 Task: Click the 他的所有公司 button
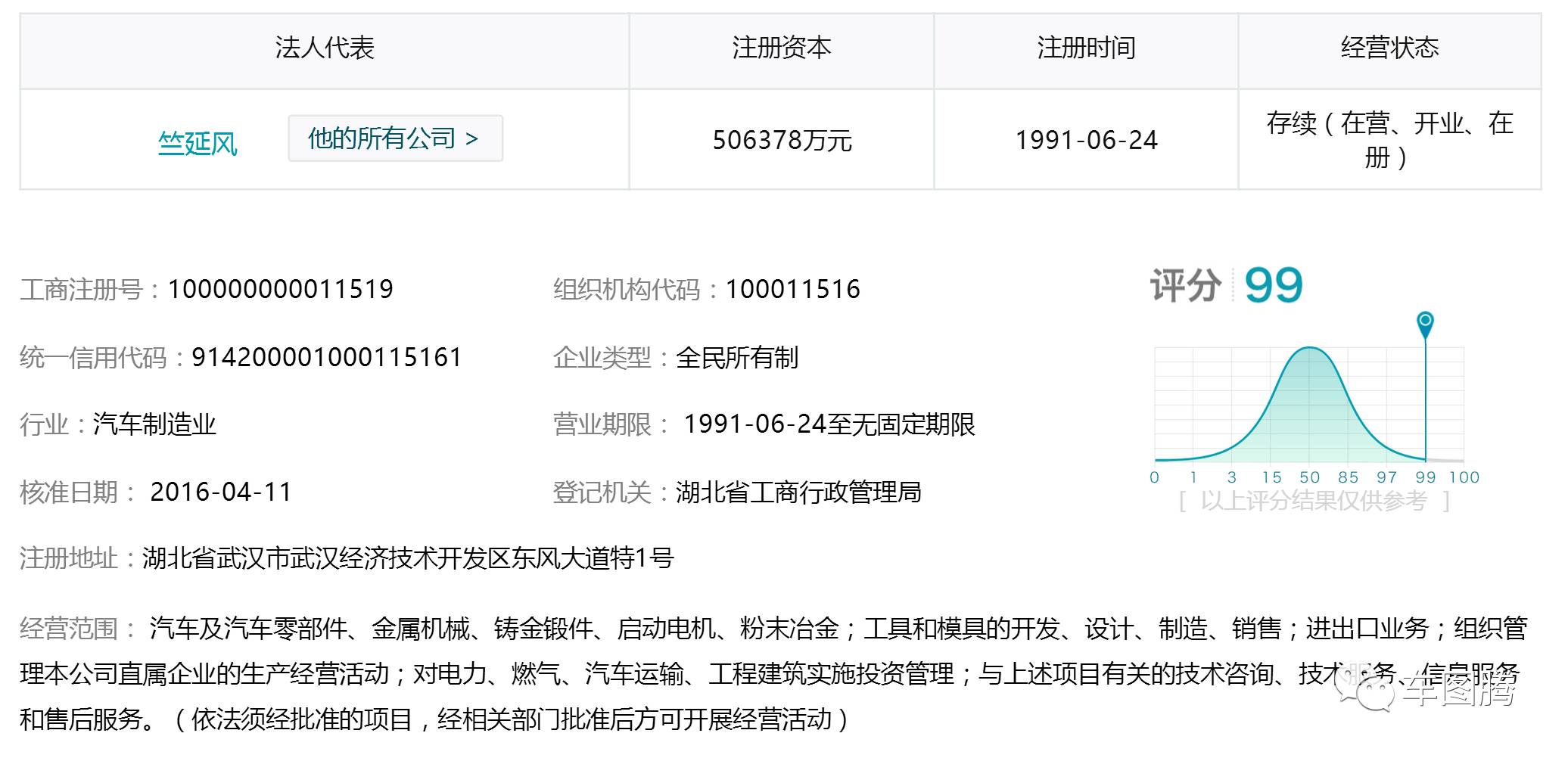[395, 138]
